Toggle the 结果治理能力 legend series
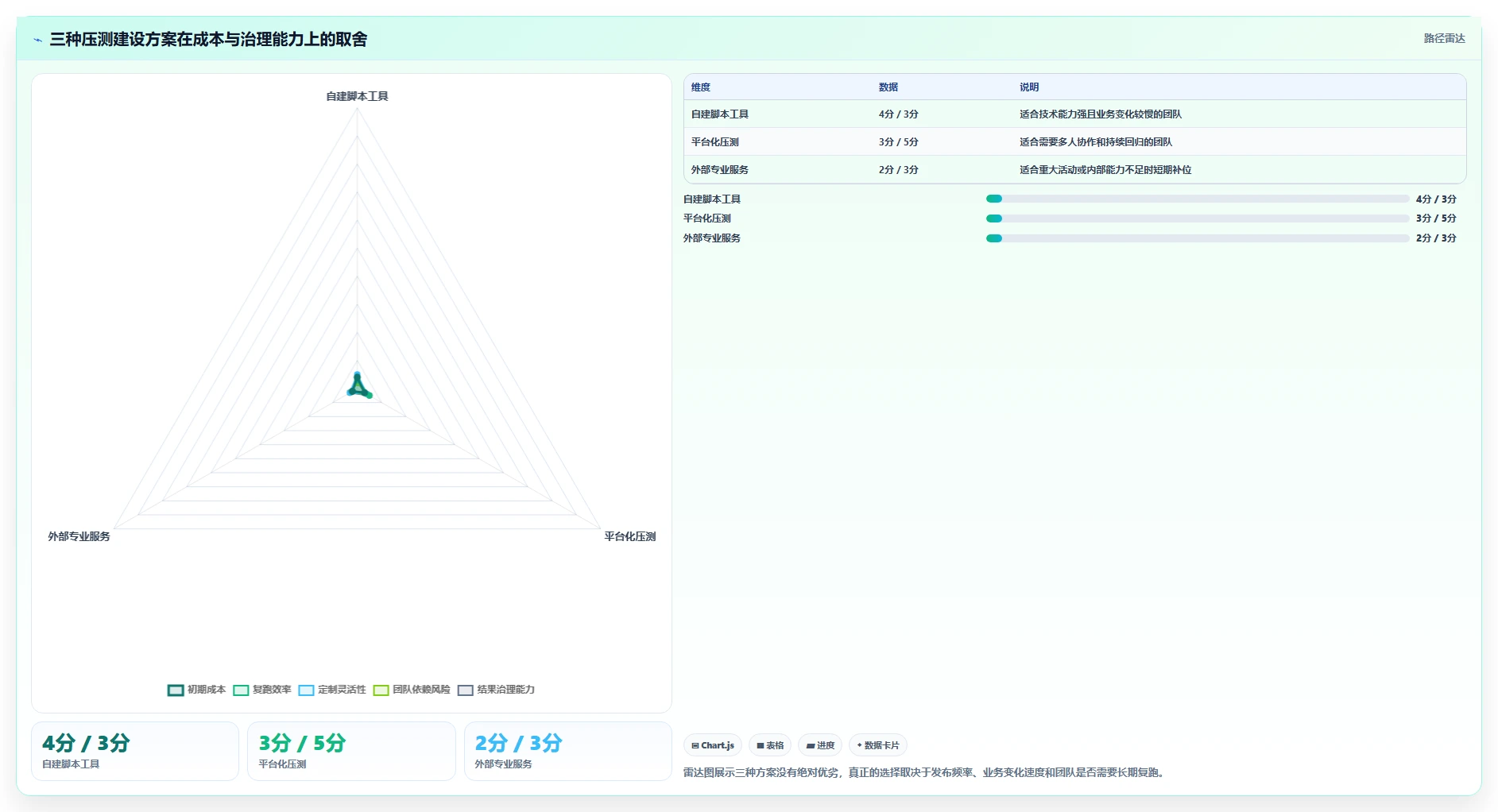 [x=496, y=690]
